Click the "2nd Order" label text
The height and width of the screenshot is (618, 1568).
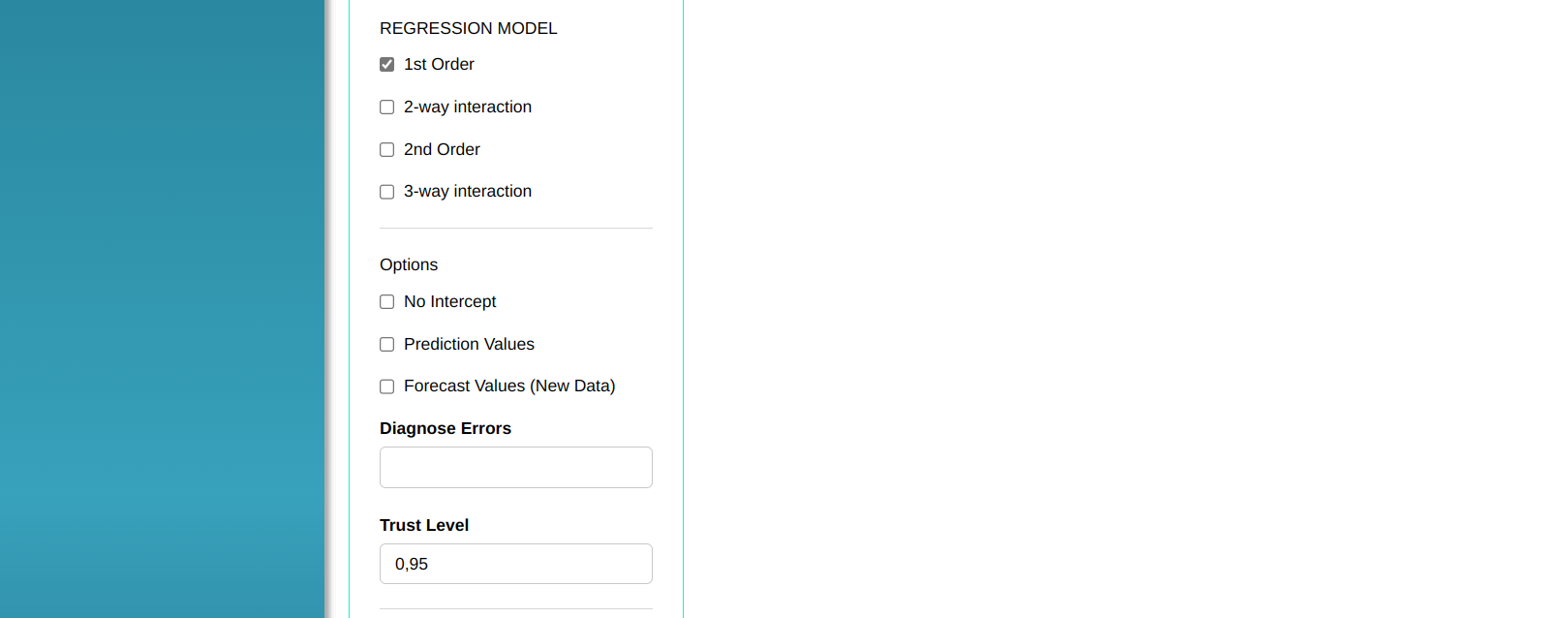tap(442, 150)
